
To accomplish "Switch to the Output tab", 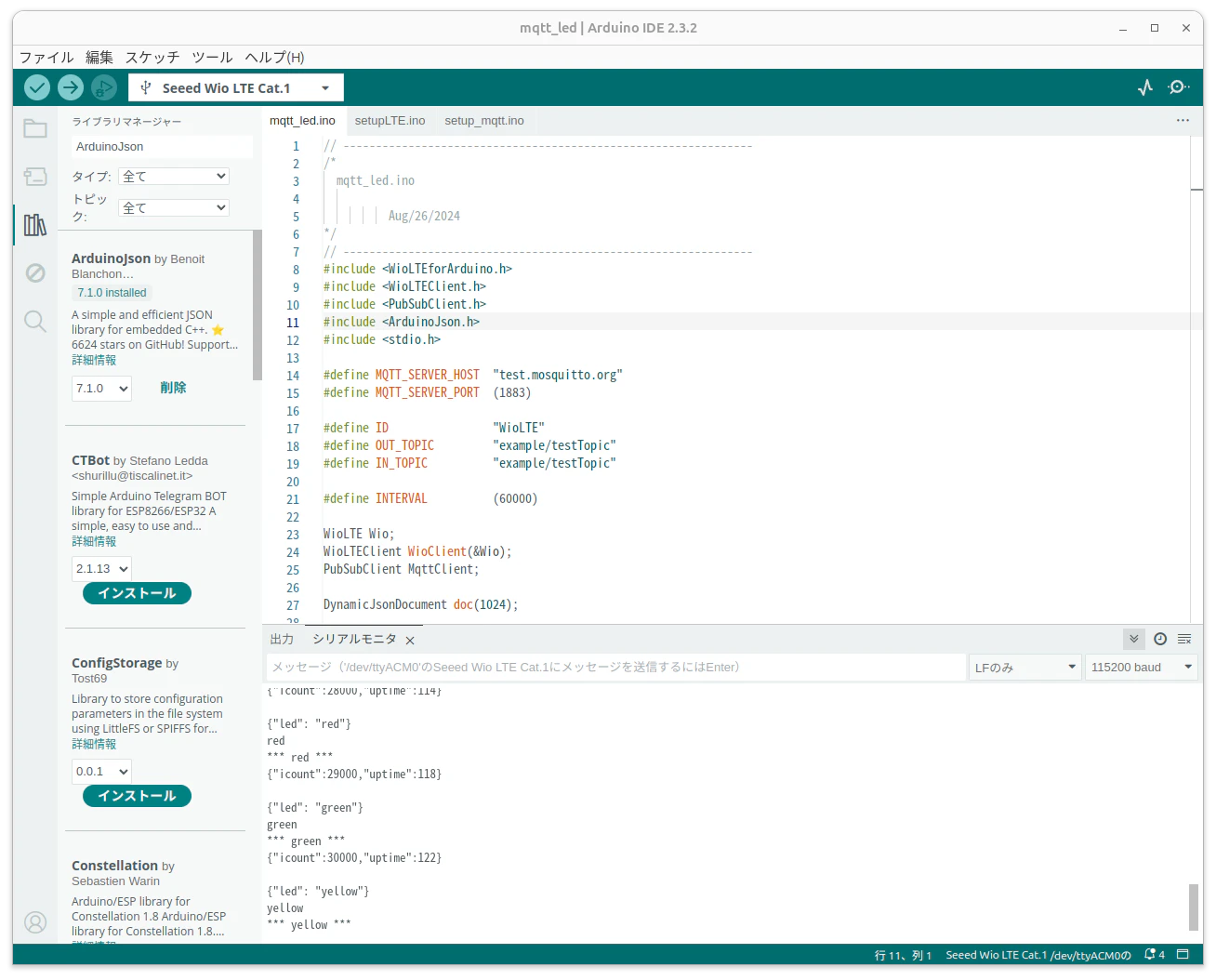I will 282,640.
